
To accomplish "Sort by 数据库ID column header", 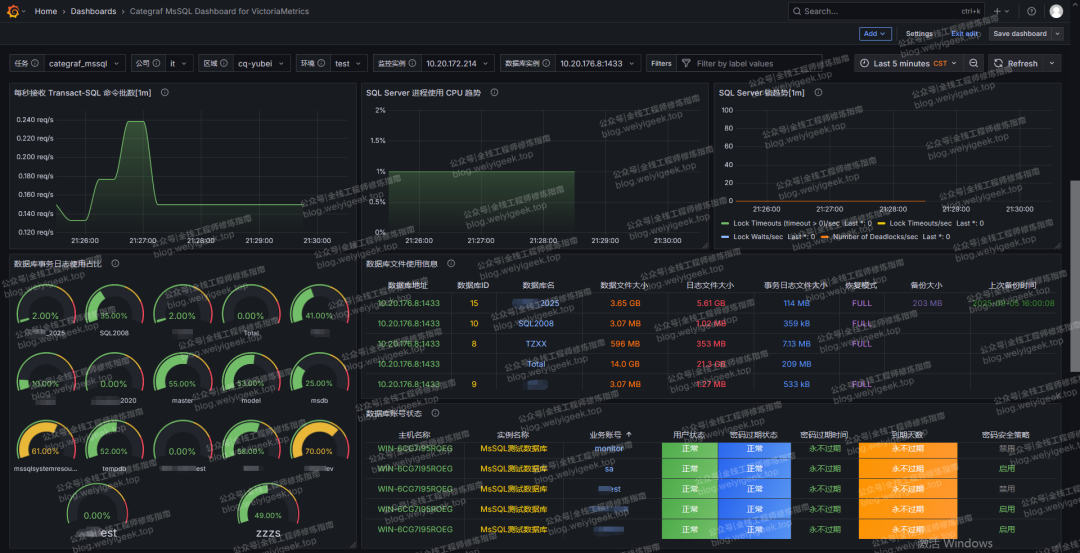I will point(473,285).
